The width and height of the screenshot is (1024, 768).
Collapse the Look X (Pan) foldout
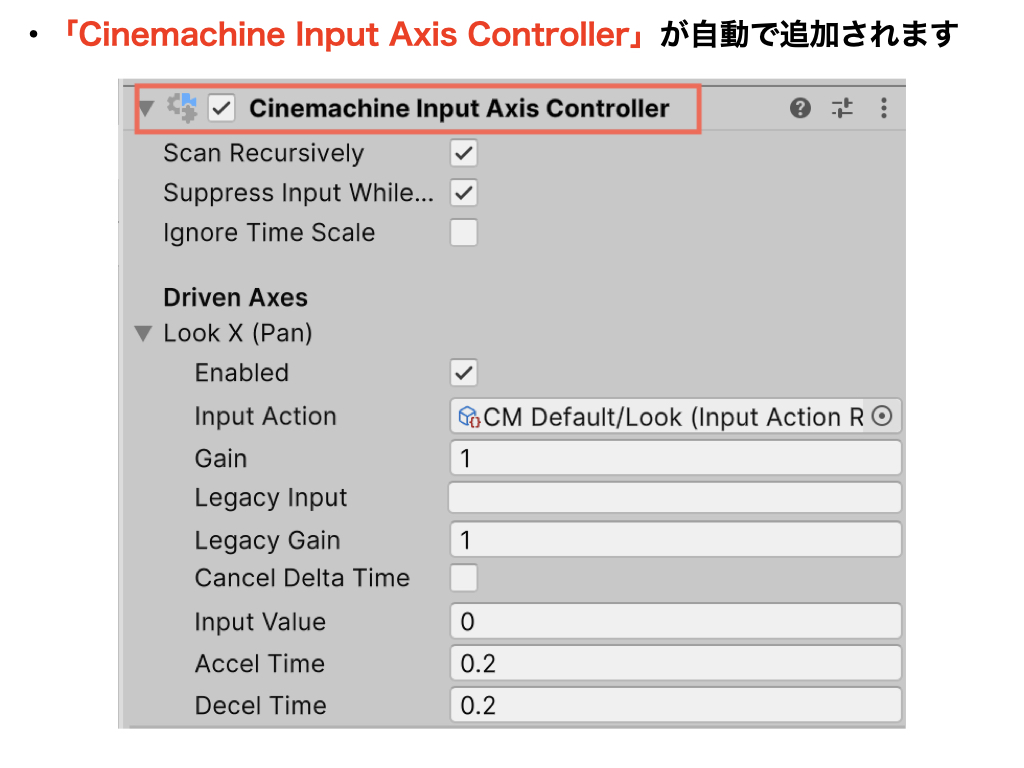[144, 333]
